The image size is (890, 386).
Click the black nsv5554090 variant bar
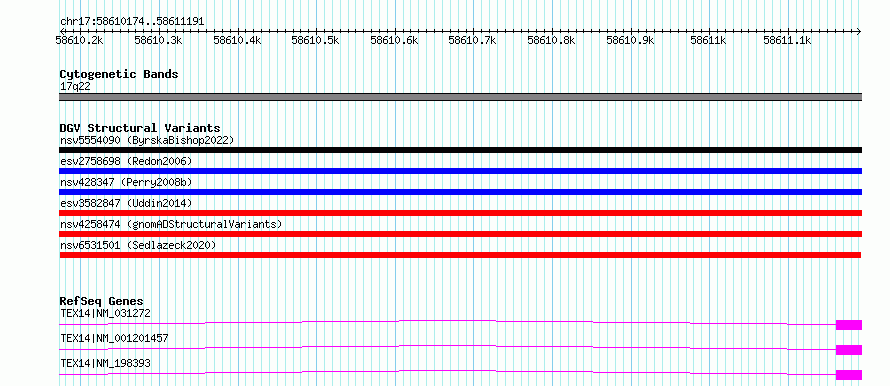tap(461, 150)
